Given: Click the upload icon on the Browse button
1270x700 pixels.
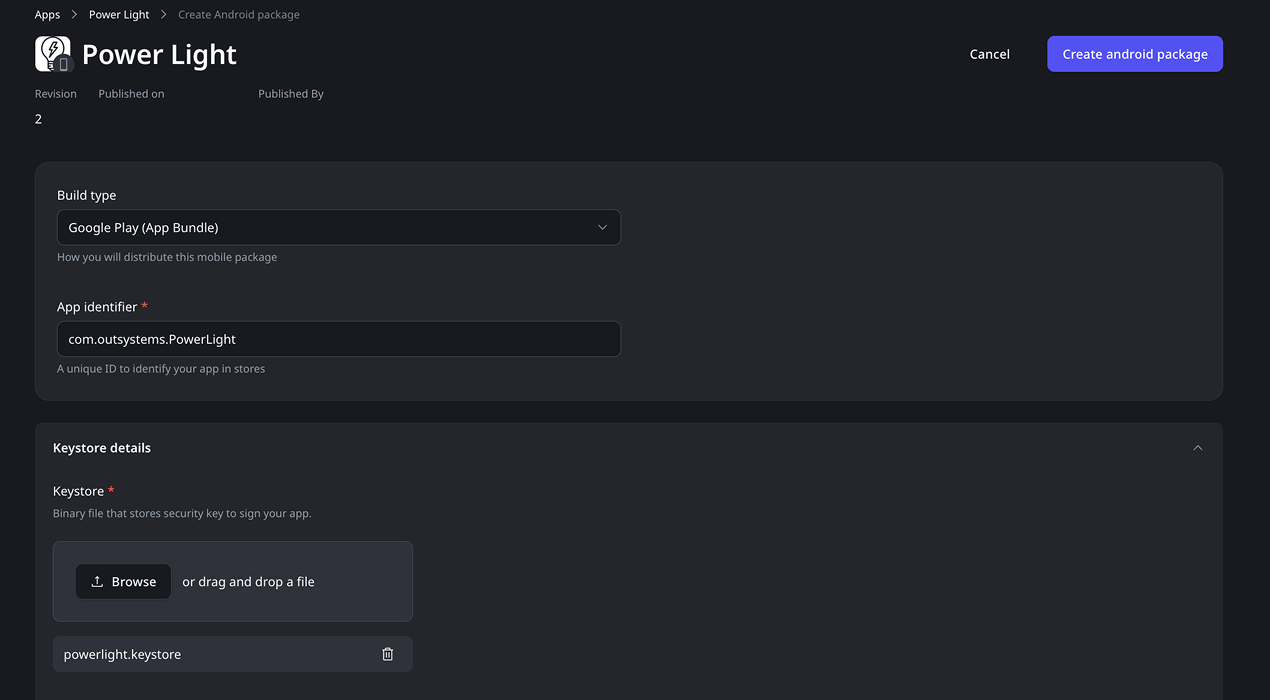Looking at the screenshot, I should pyautogui.click(x=97, y=581).
